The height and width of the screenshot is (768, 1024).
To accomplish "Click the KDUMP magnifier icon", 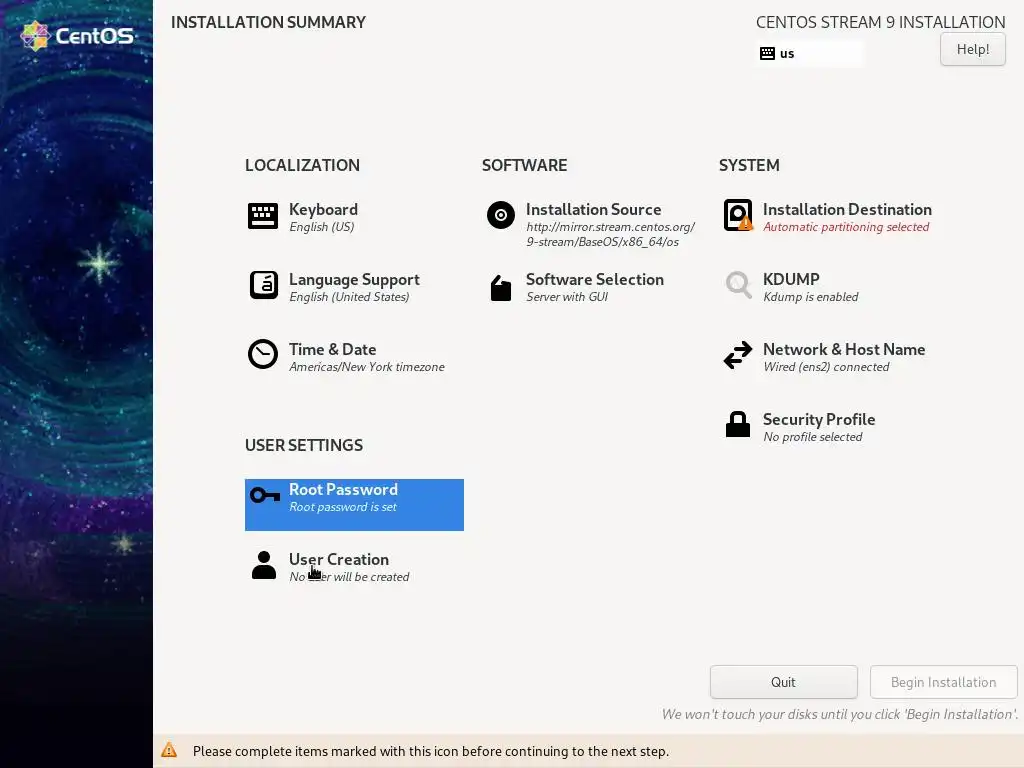I will point(738,285).
